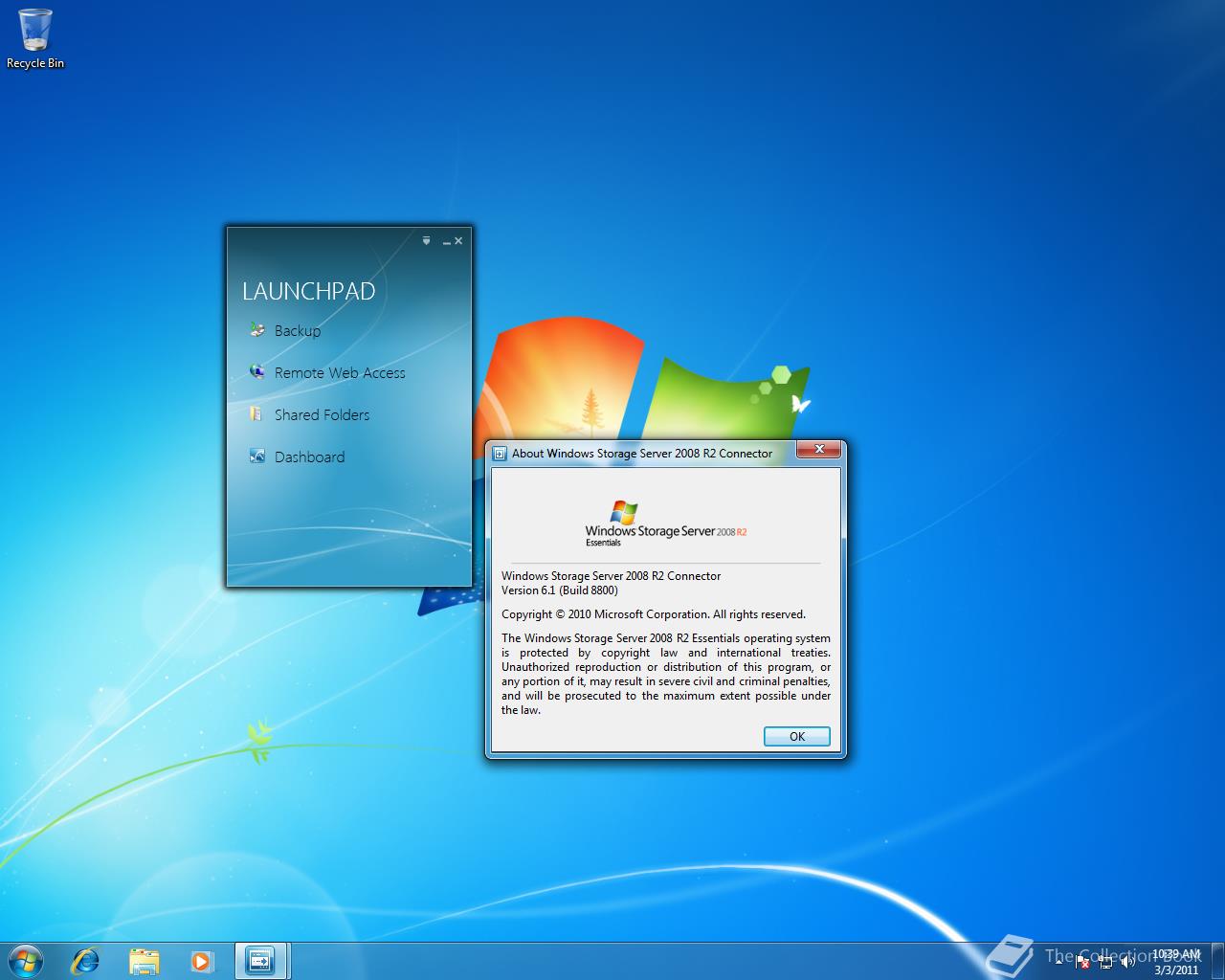Click the Backup icon in Launchpad
Screen dimensions: 1225x980
(256, 329)
